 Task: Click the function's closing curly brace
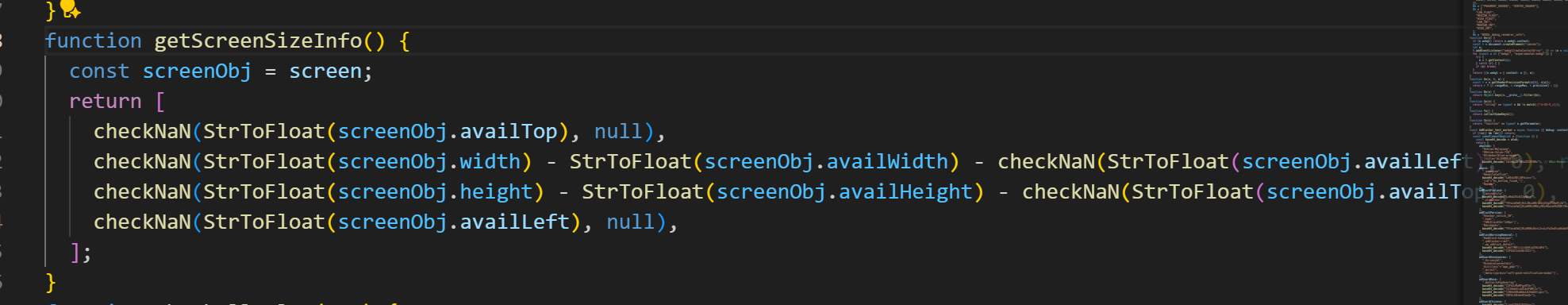point(51,283)
